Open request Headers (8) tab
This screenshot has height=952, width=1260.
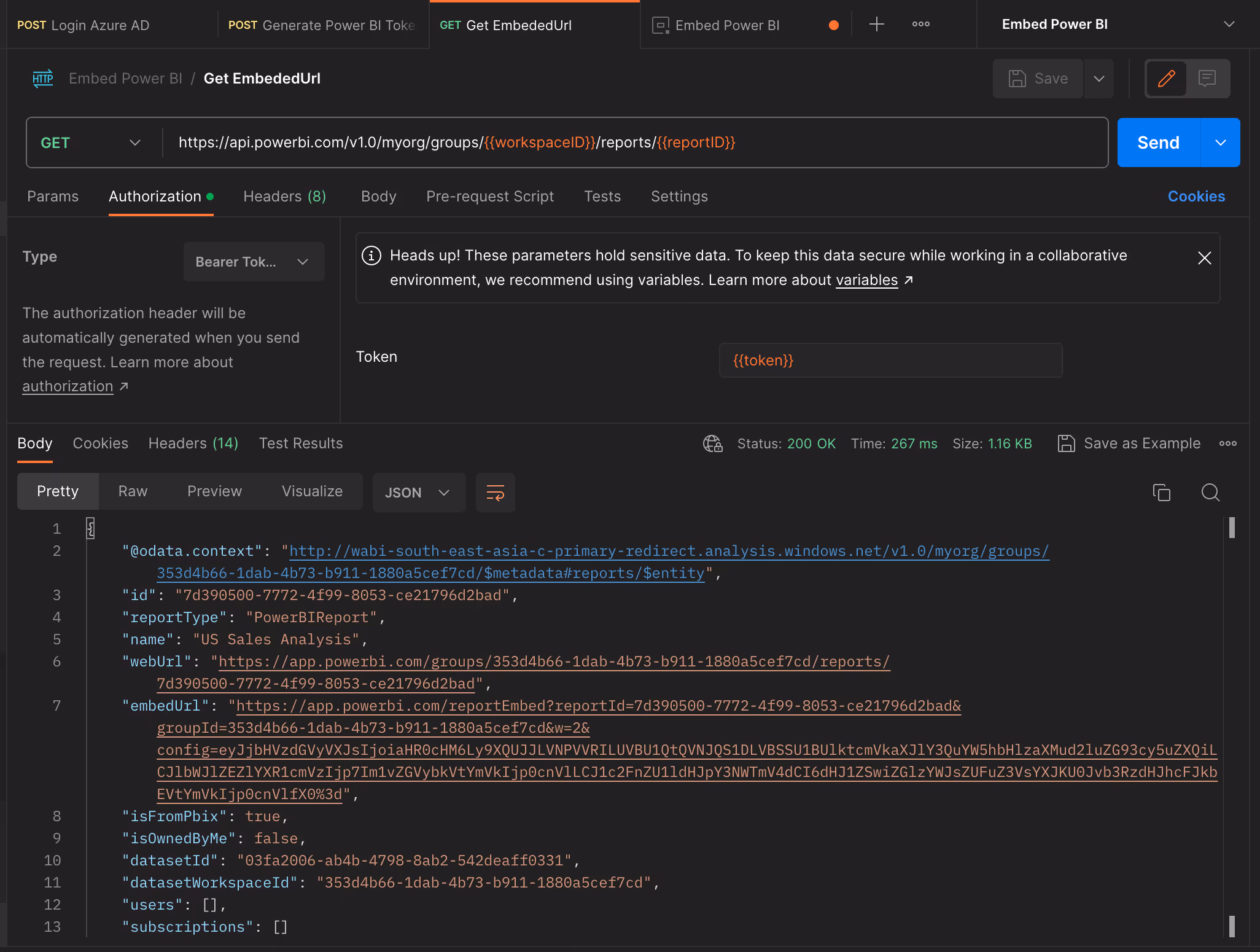[x=285, y=197]
